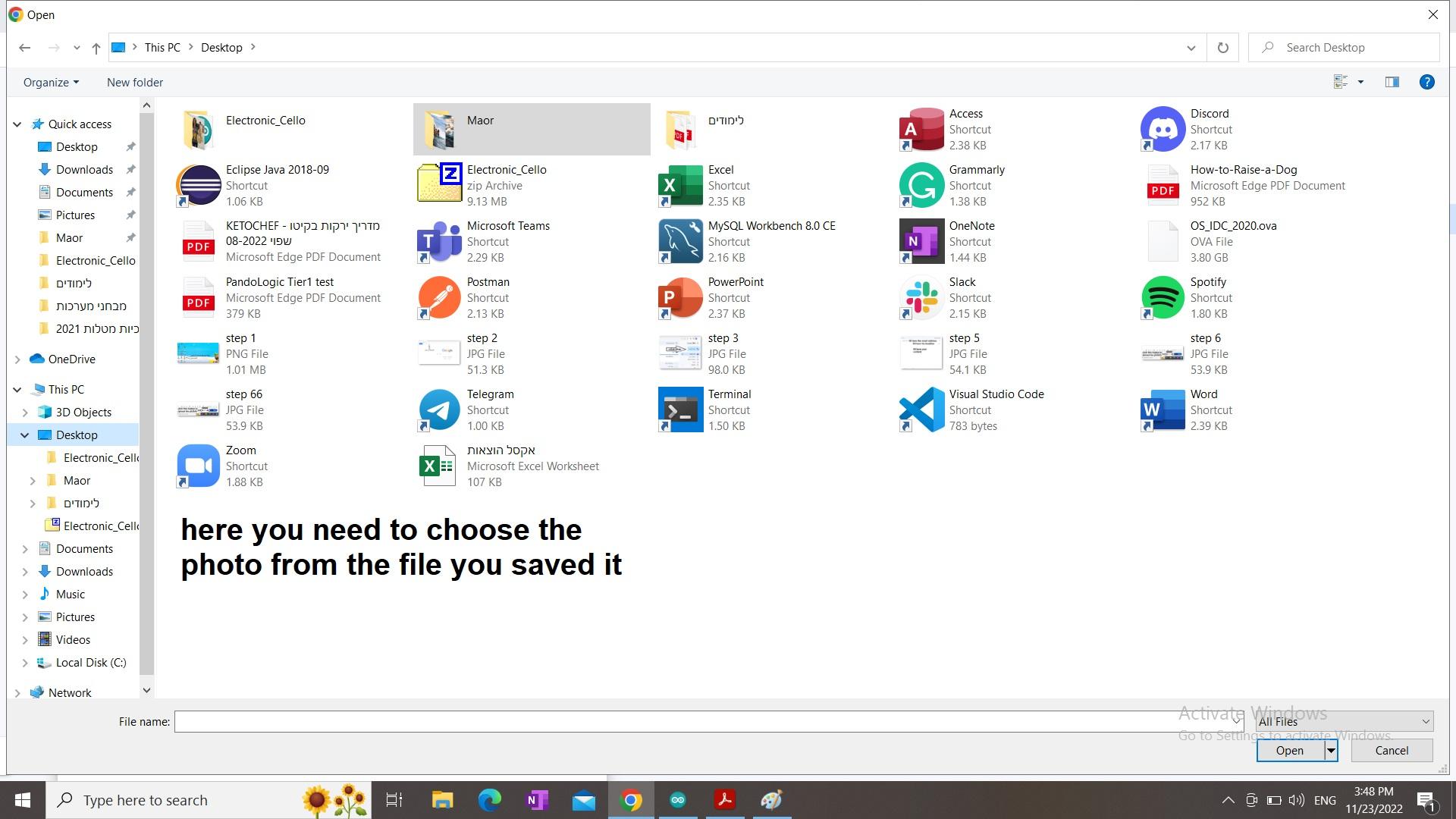Open the Organize menu
Screen dimensions: 1456x819
(x=51, y=82)
